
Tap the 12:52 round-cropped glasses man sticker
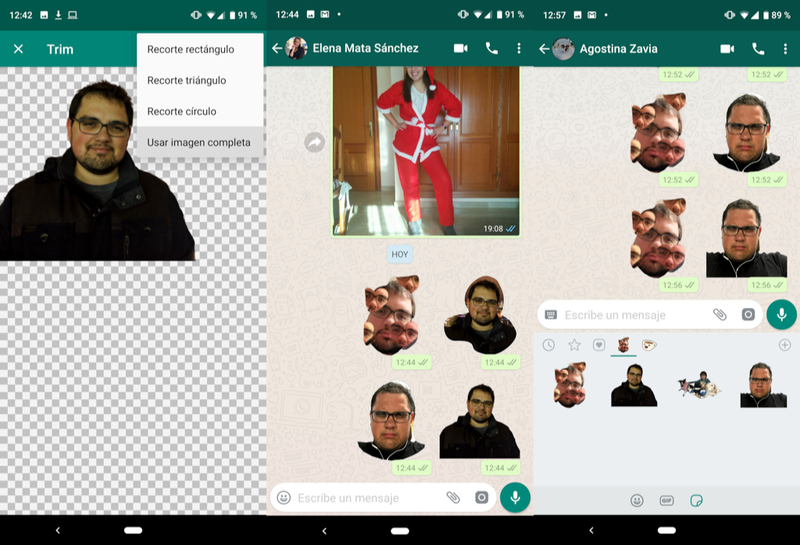pos(746,133)
